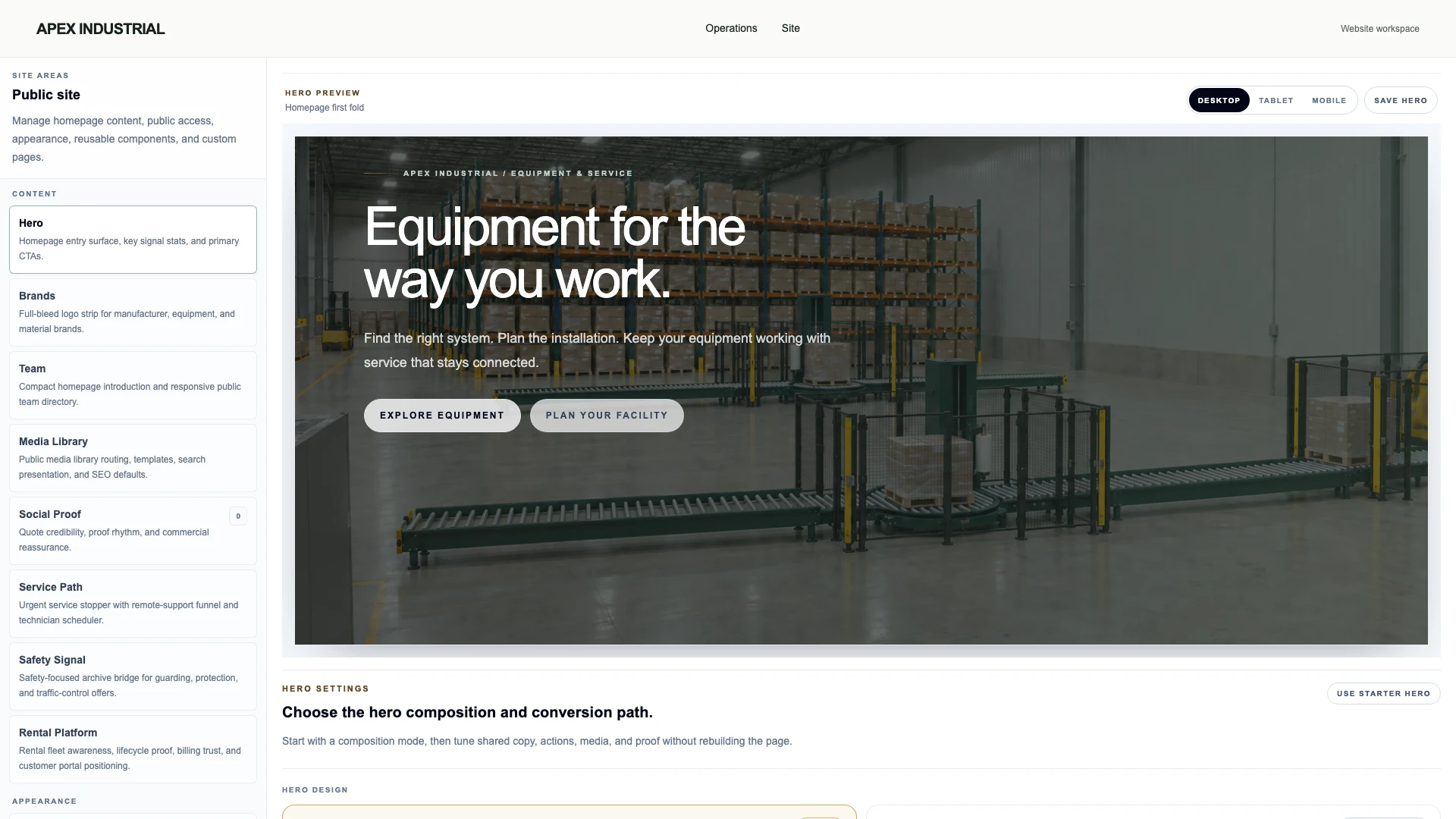Open the Site menu
The width and height of the screenshot is (1456, 819).
790,28
